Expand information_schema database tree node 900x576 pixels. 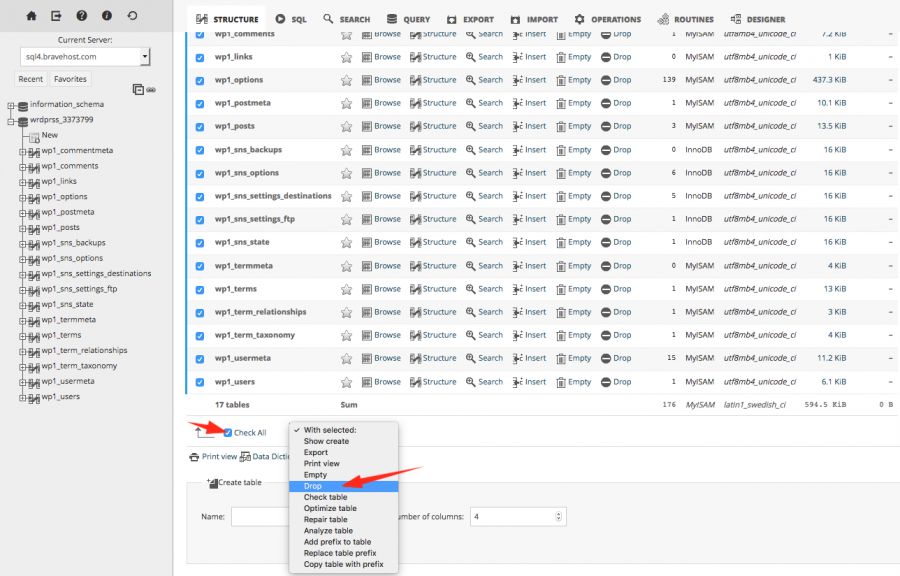pyautogui.click(x=11, y=106)
